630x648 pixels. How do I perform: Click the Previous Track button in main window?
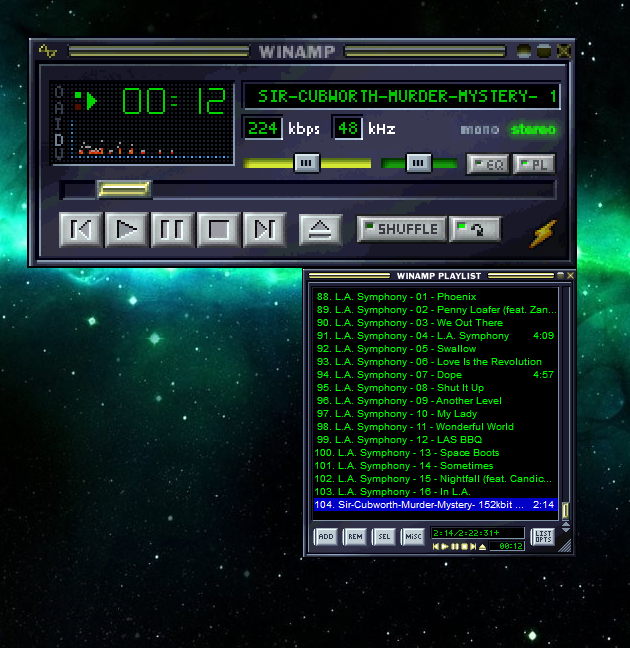click(x=80, y=229)
